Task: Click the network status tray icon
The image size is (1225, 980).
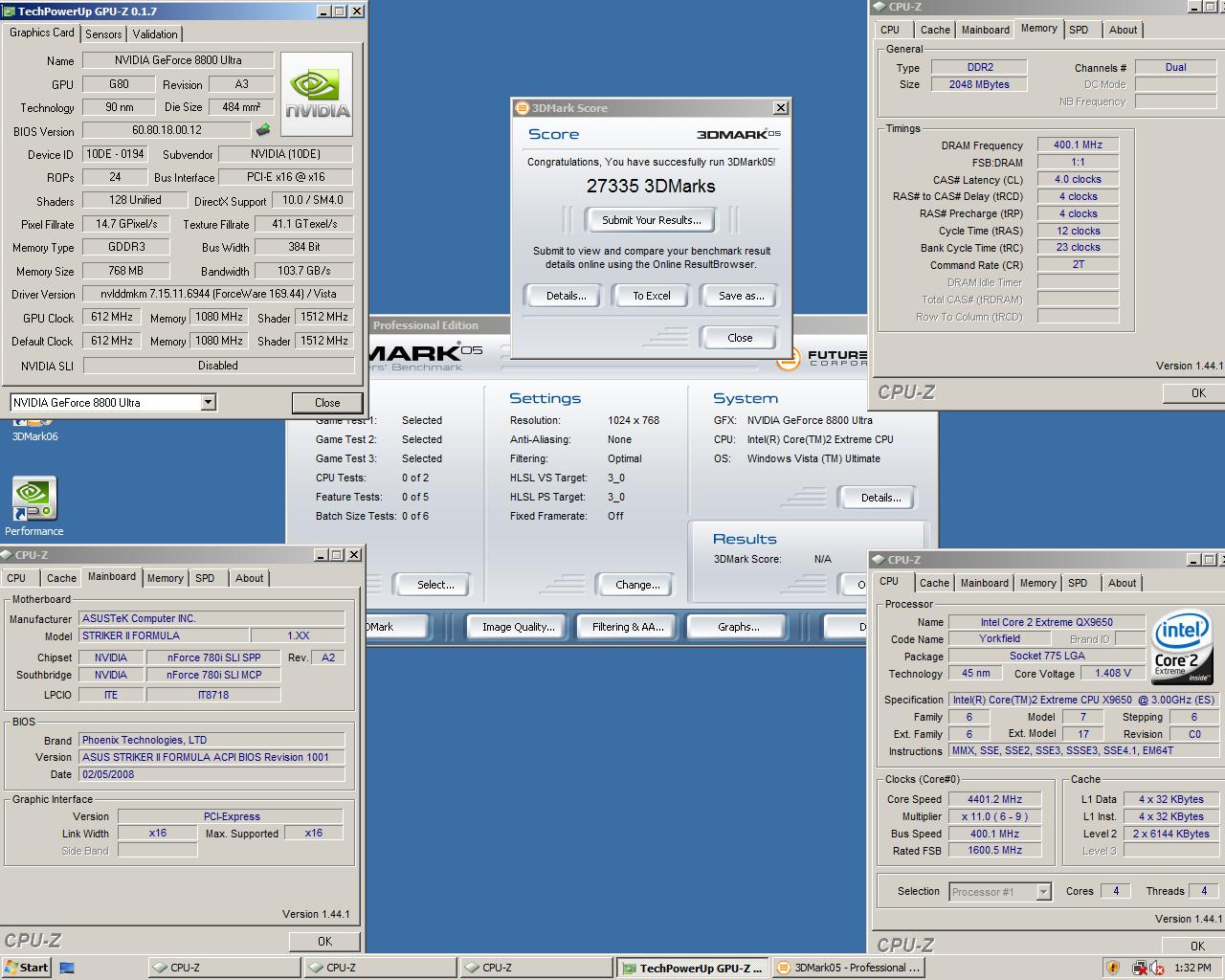Action: 1140,968
